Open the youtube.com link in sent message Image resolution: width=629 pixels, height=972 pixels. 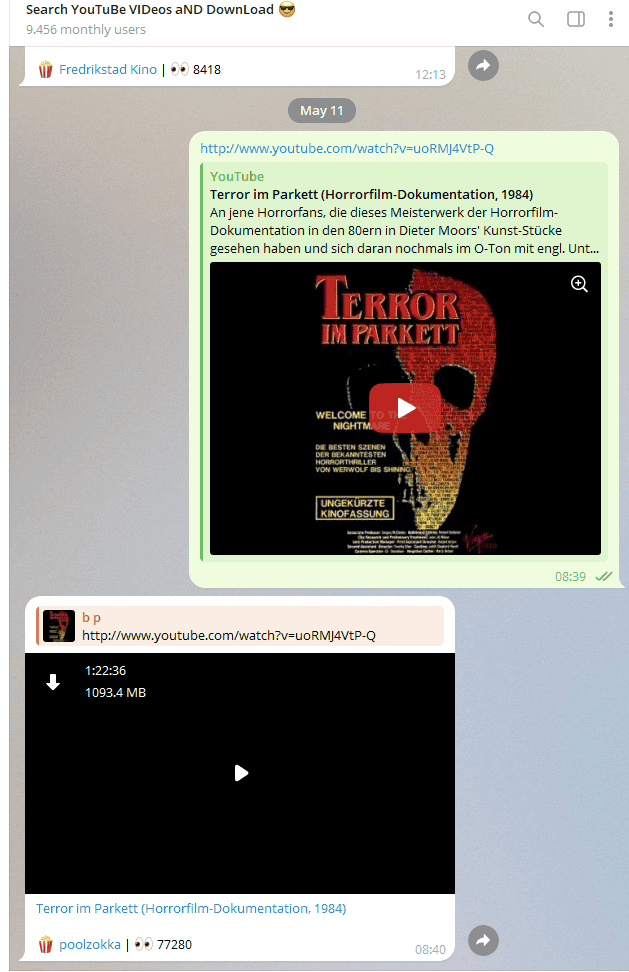coord(347,148)
